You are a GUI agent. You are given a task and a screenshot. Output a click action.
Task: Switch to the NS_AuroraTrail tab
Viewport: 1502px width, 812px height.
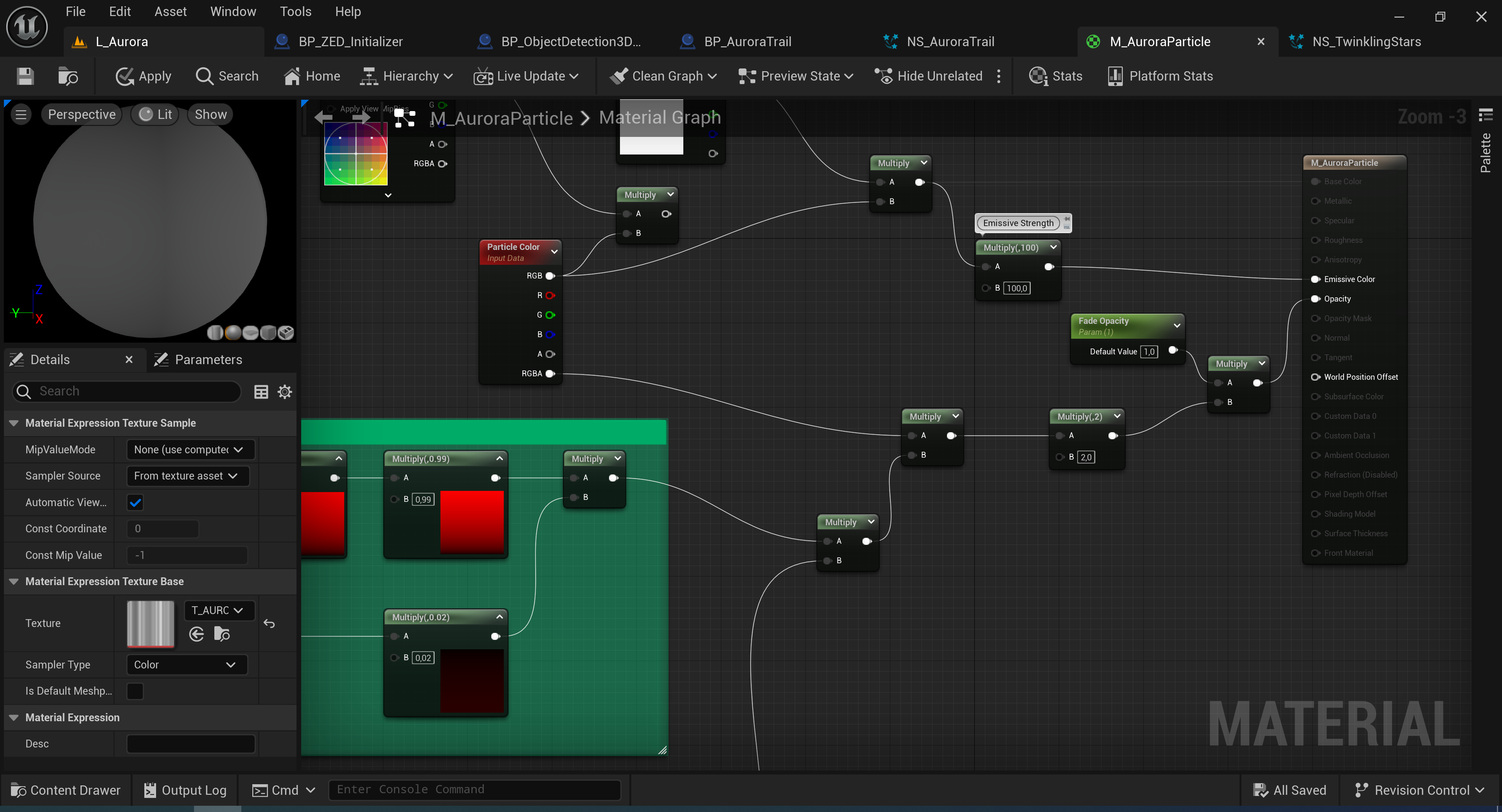pyautogui.click(x=950, y=41)
